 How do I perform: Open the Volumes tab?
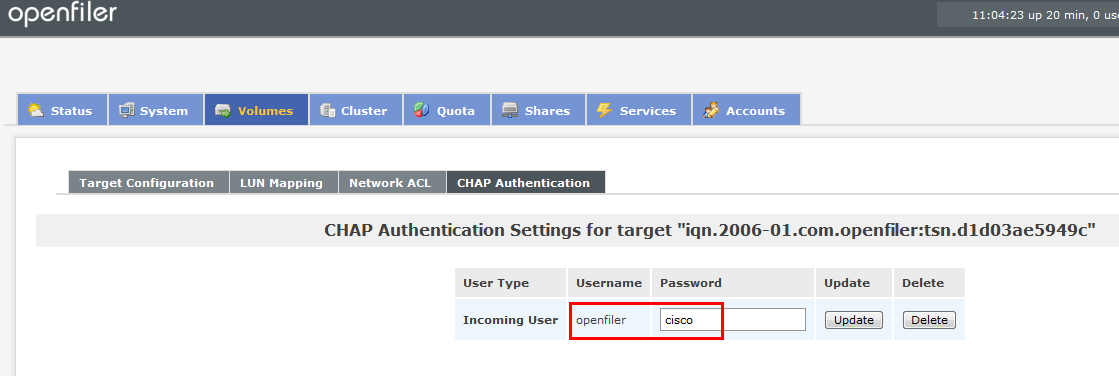point(256,110)
